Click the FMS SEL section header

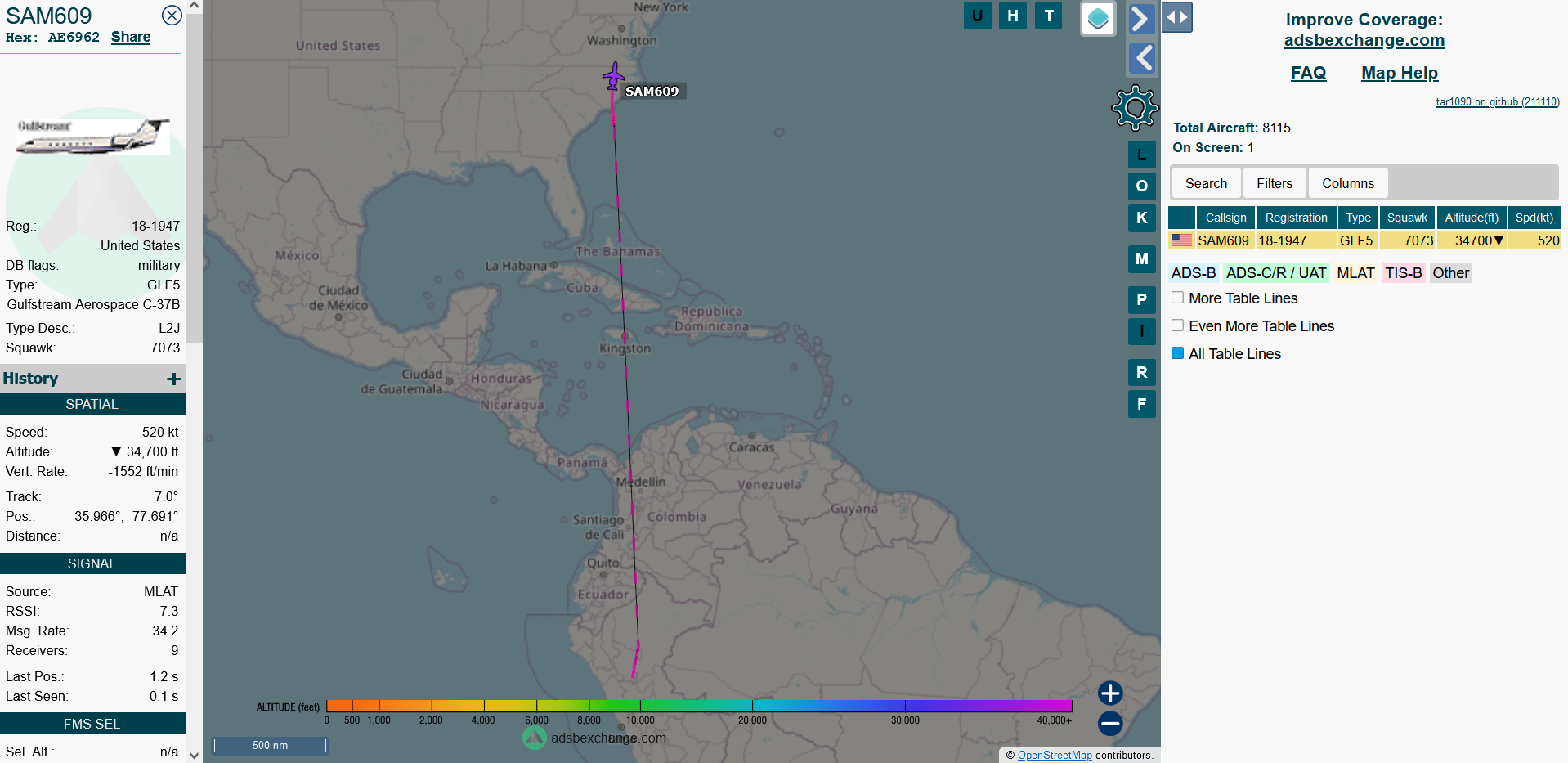92,724
